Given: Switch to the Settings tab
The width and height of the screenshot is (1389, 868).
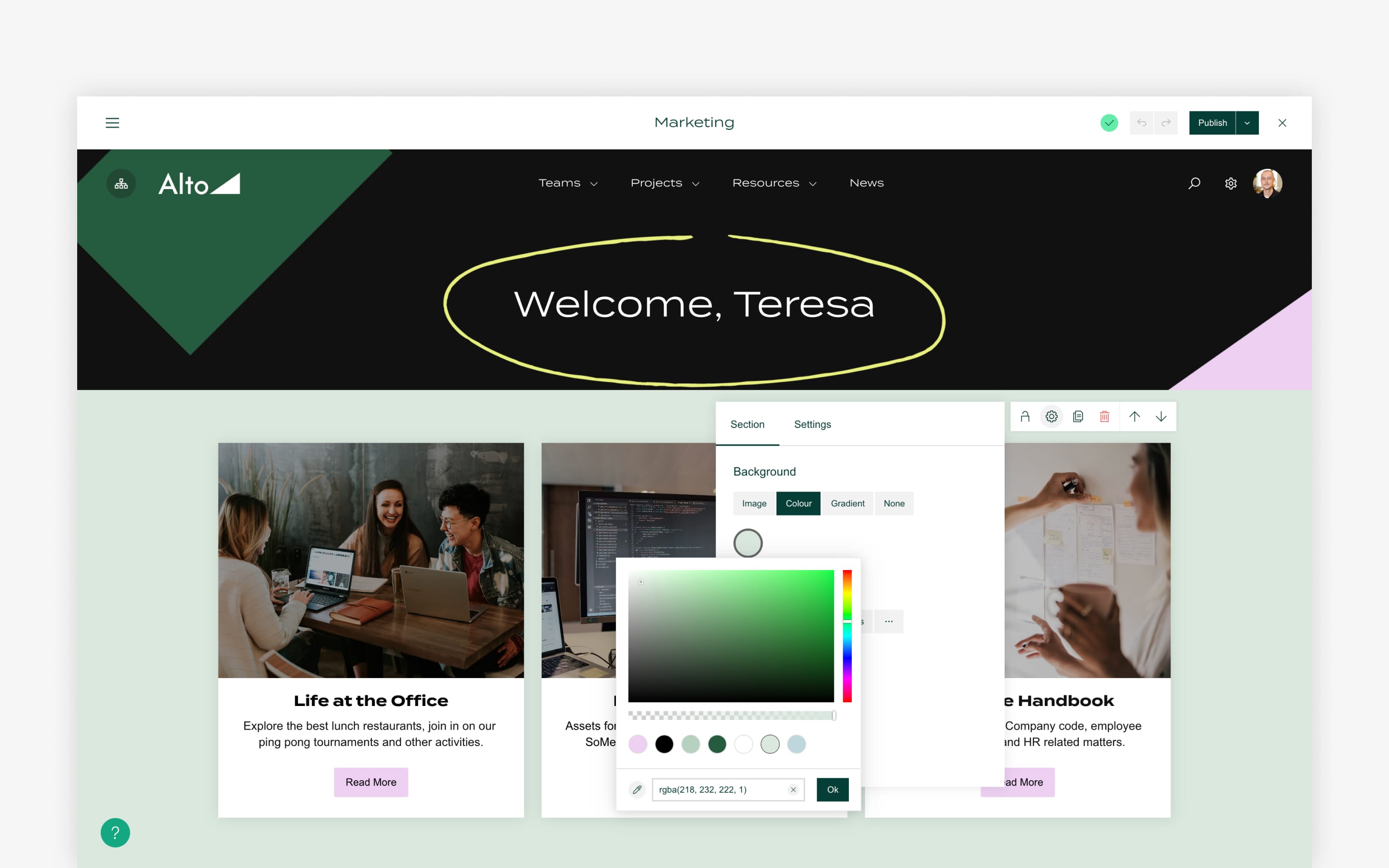Looking at the screenshot, I should coord(812,424).
